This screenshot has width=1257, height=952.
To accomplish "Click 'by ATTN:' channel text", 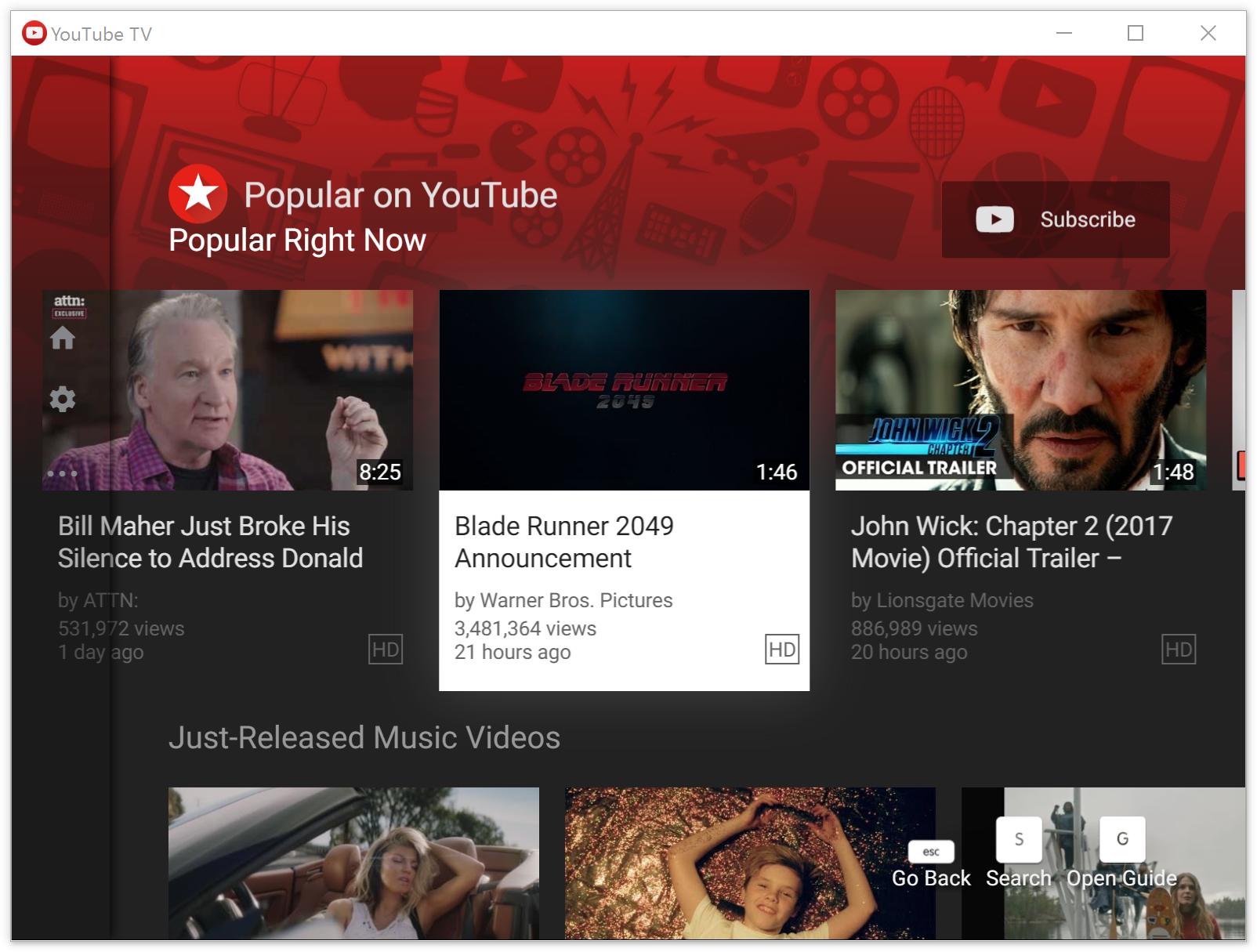I will [98, 600].
